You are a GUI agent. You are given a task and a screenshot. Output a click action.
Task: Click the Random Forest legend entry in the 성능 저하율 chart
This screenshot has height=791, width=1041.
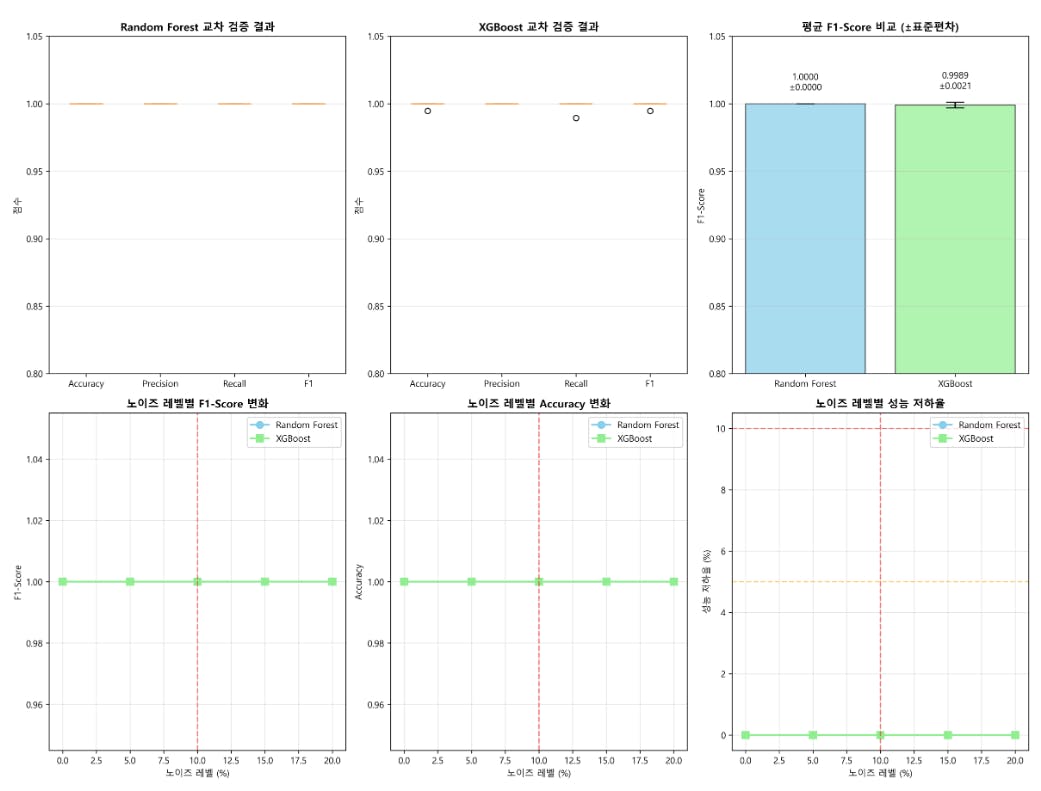[977, 424]
